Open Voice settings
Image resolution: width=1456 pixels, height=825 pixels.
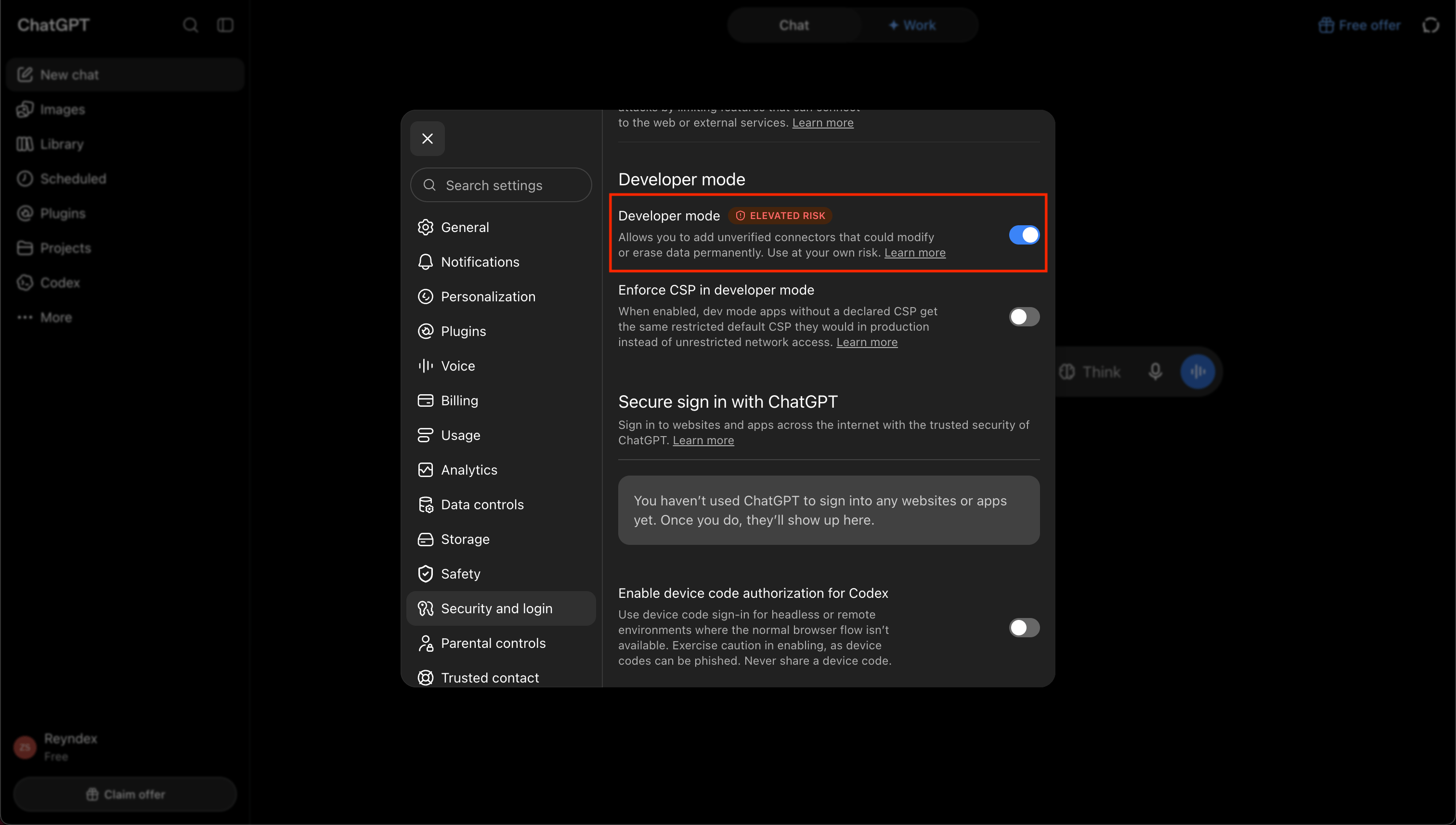[501, 365]
